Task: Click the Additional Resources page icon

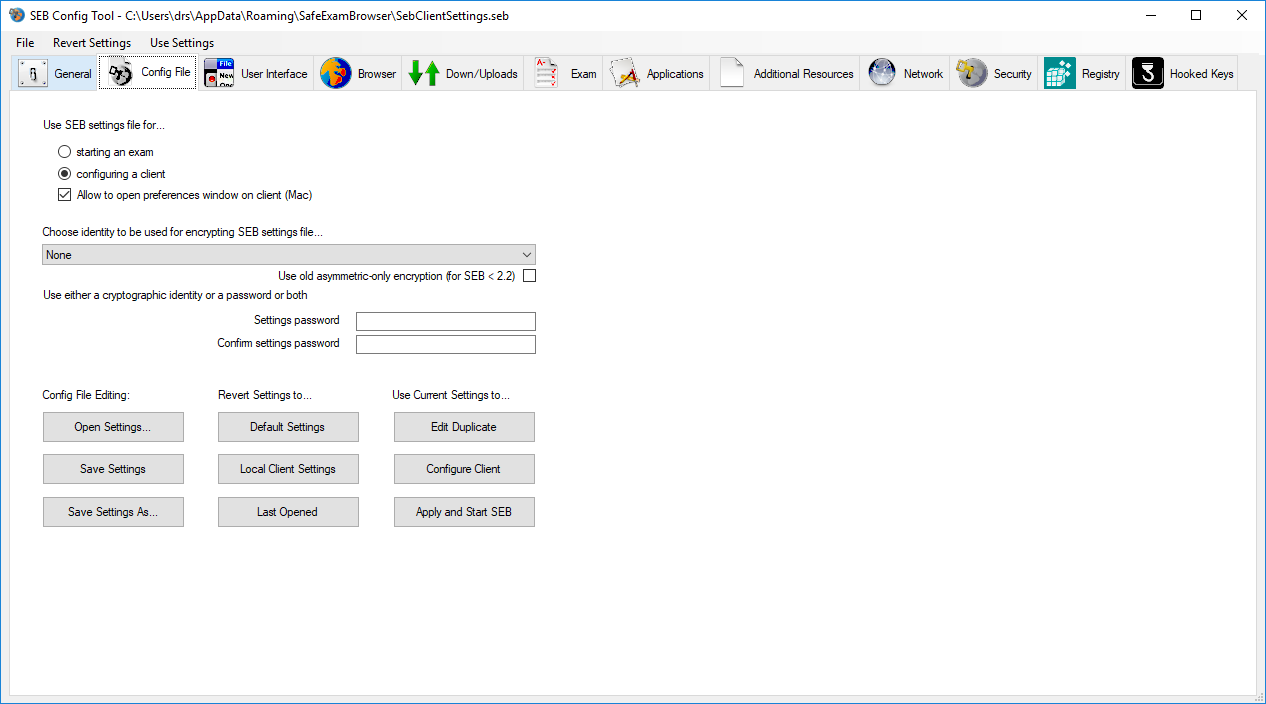Action: pos(732,73)
